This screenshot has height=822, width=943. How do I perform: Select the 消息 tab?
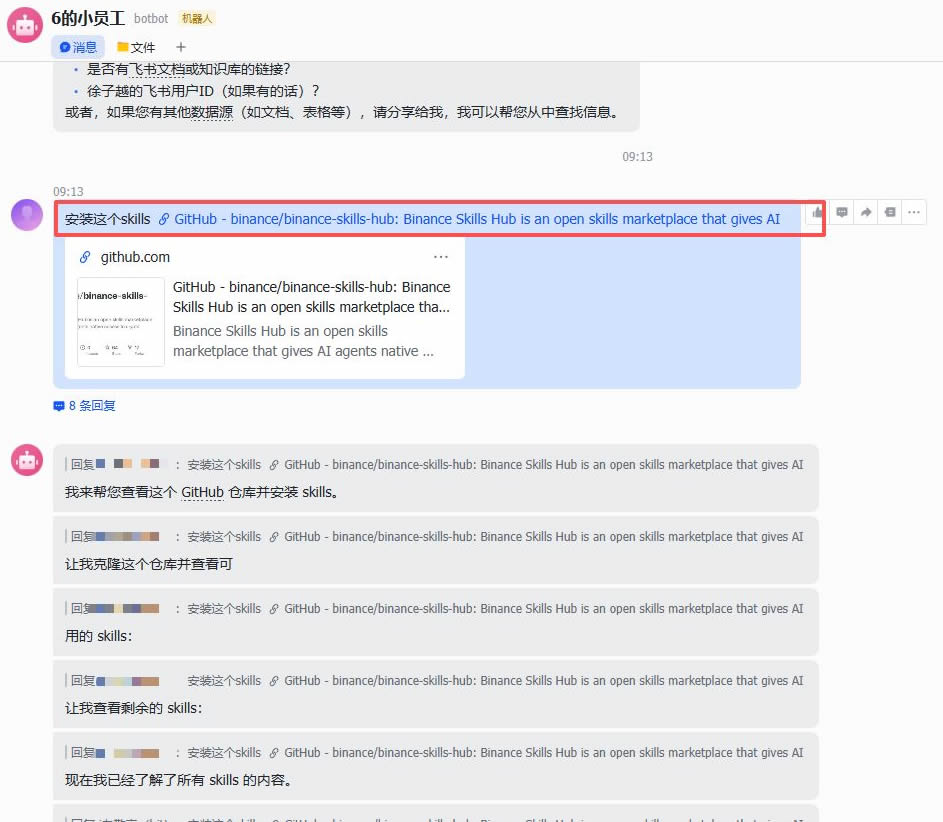[x=78, y=46]
